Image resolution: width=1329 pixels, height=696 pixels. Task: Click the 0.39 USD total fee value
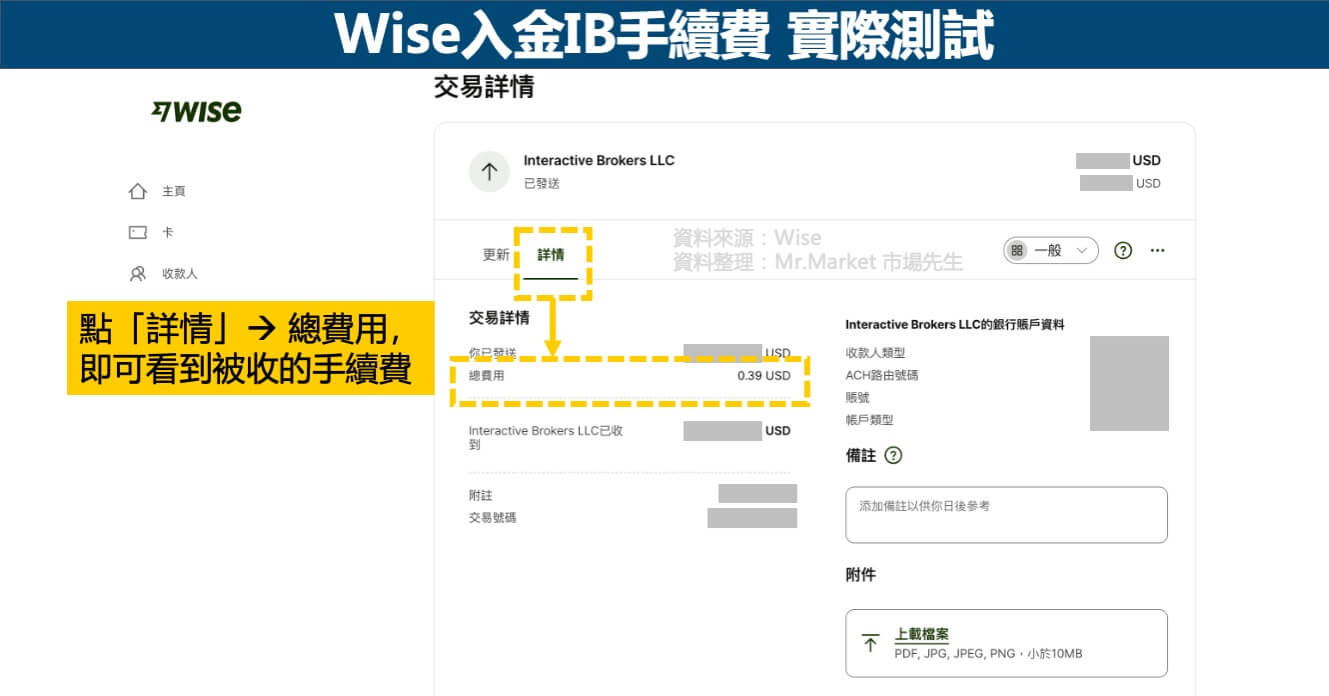(x=764, y=376)
